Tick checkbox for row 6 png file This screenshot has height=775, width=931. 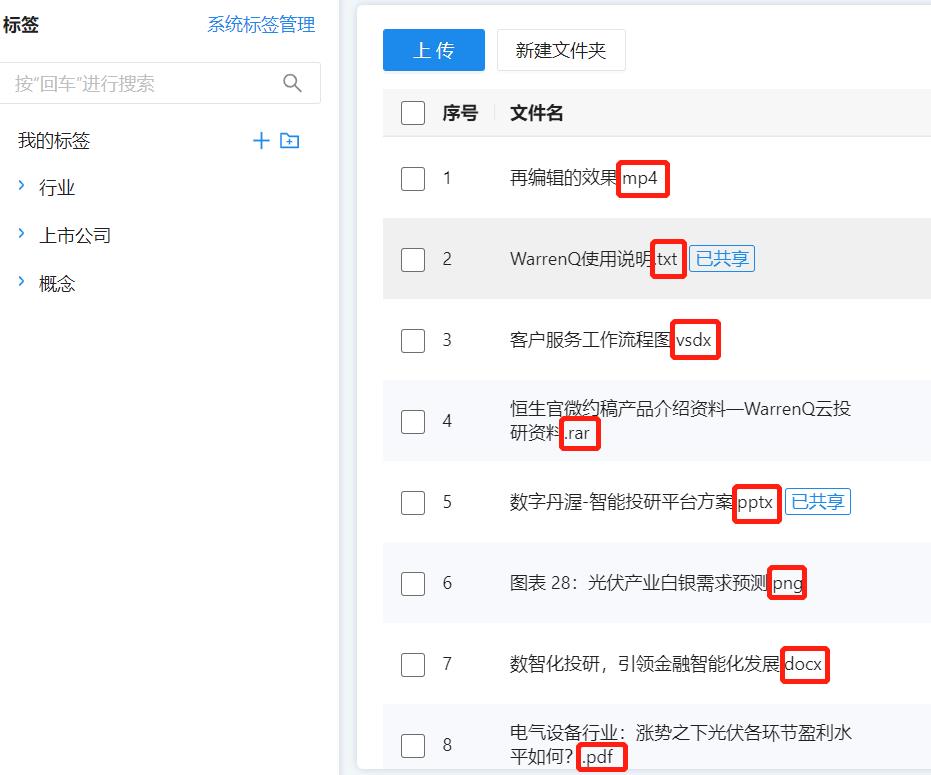point(413,583)
